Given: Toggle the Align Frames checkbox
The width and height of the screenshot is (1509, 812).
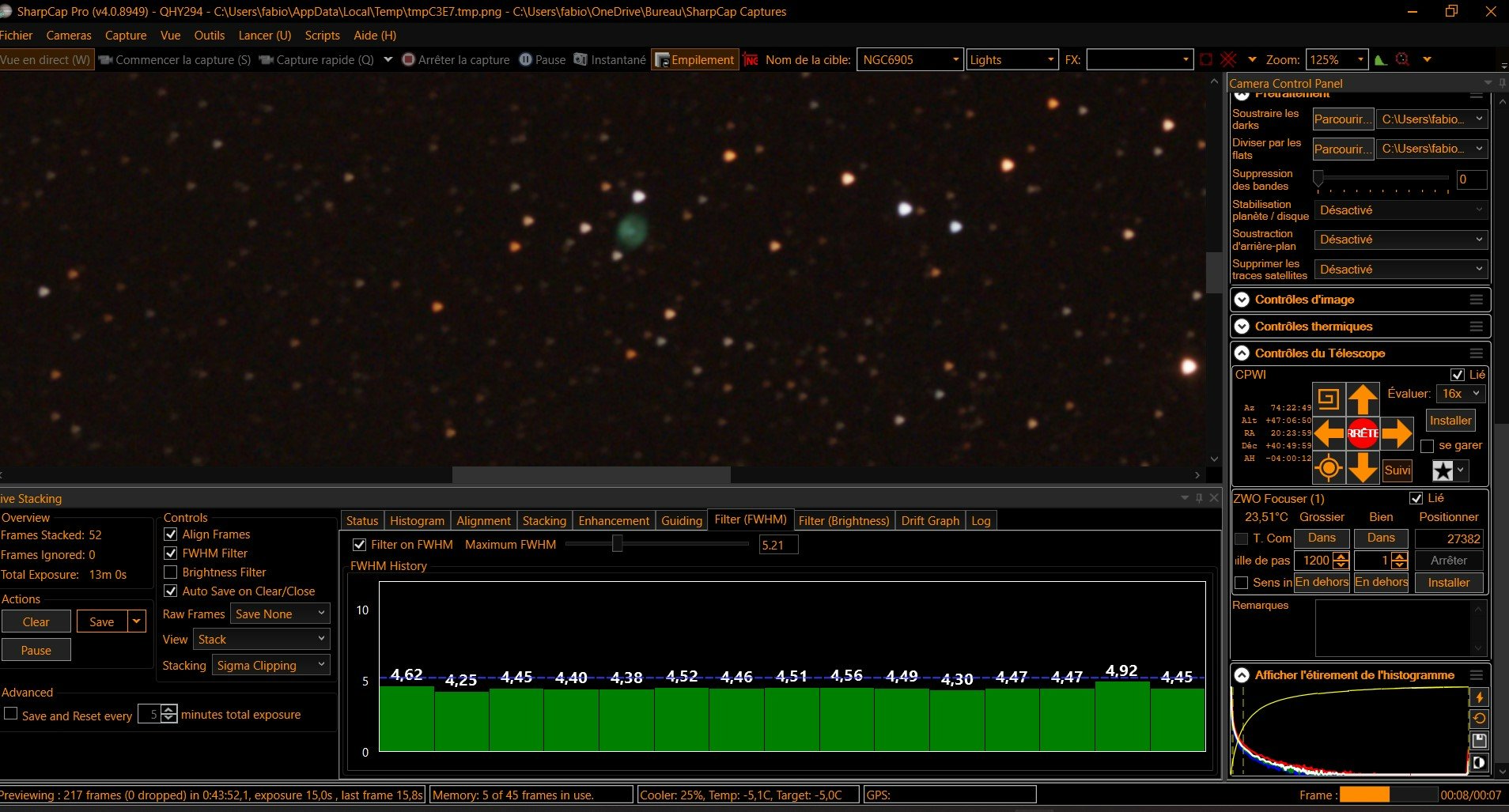Looking at the screenshot, I should point(170,534).
